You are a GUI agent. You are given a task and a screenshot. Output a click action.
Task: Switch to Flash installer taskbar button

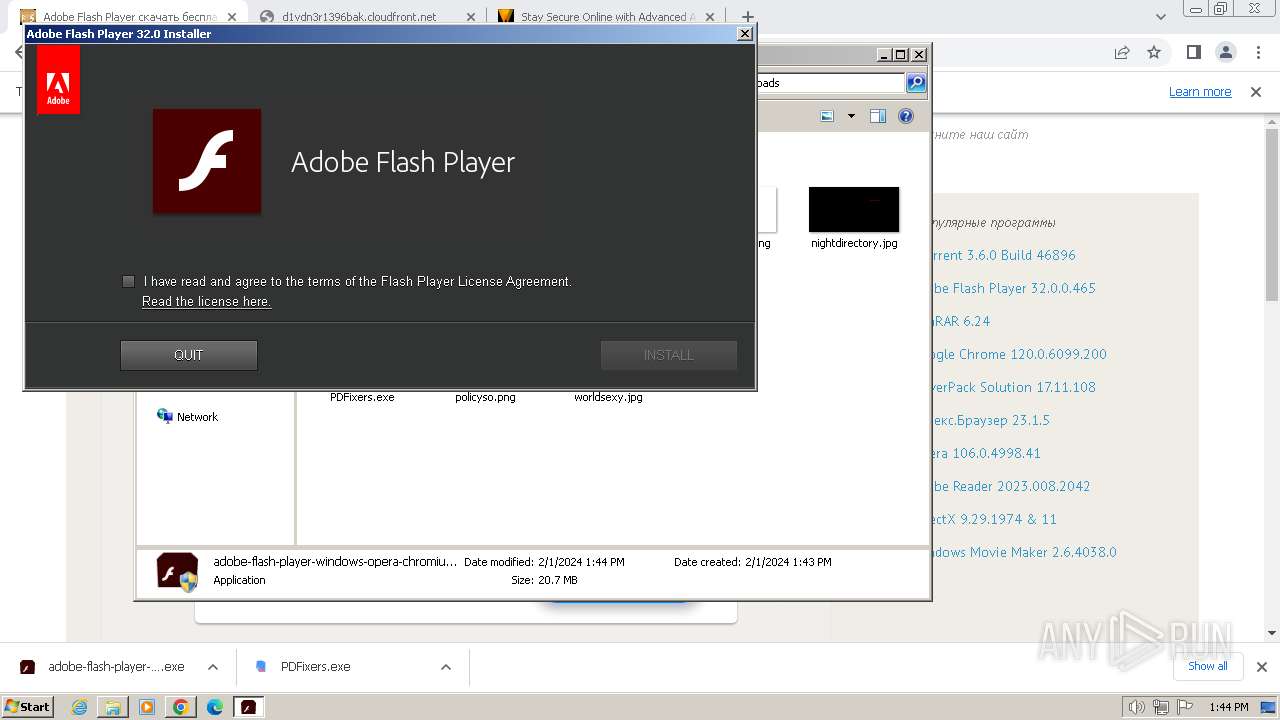(249, 707)
